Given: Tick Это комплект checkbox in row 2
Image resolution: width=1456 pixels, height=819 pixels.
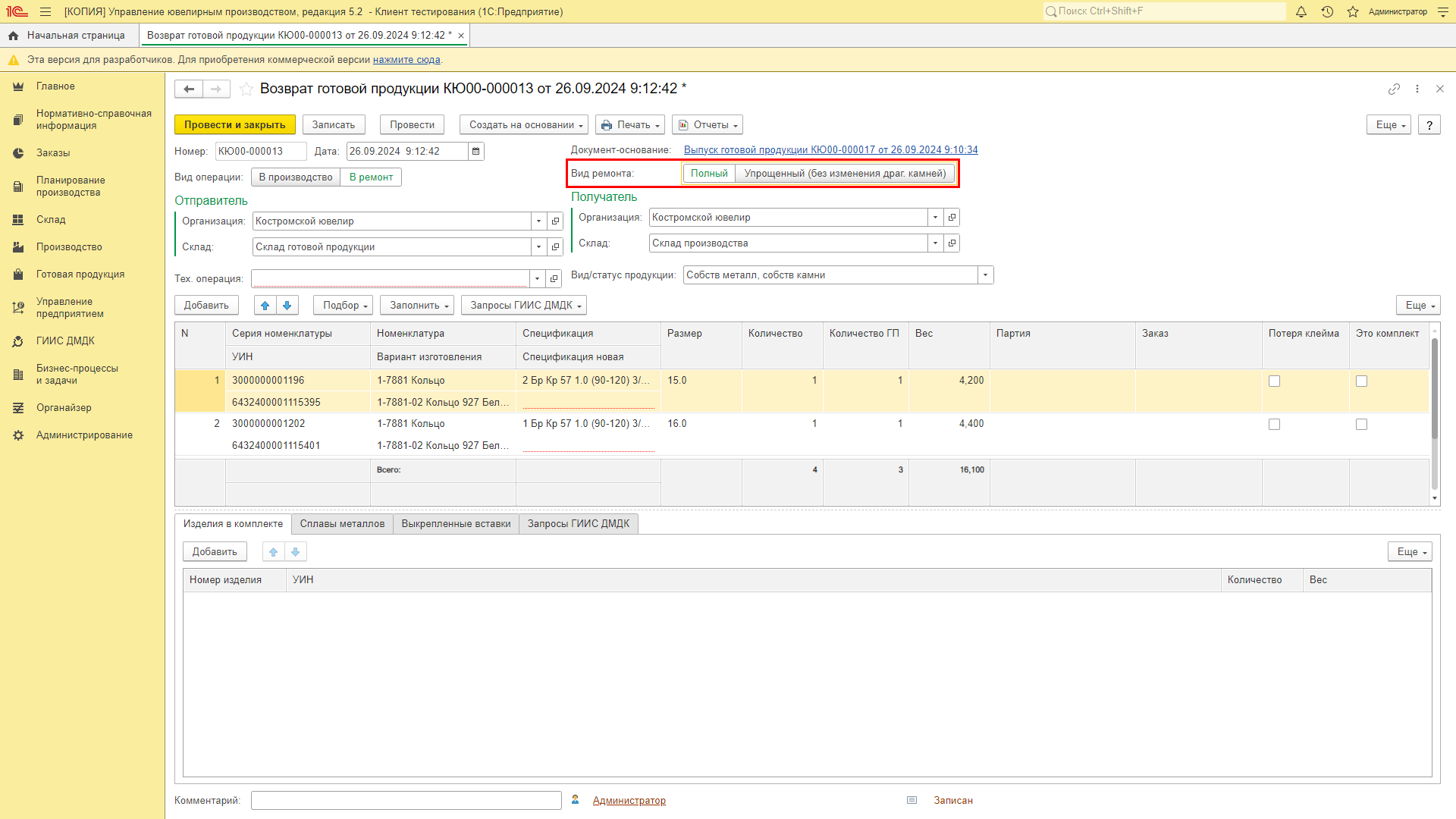Looking at the screenshot, I should tap(1361, 425).
